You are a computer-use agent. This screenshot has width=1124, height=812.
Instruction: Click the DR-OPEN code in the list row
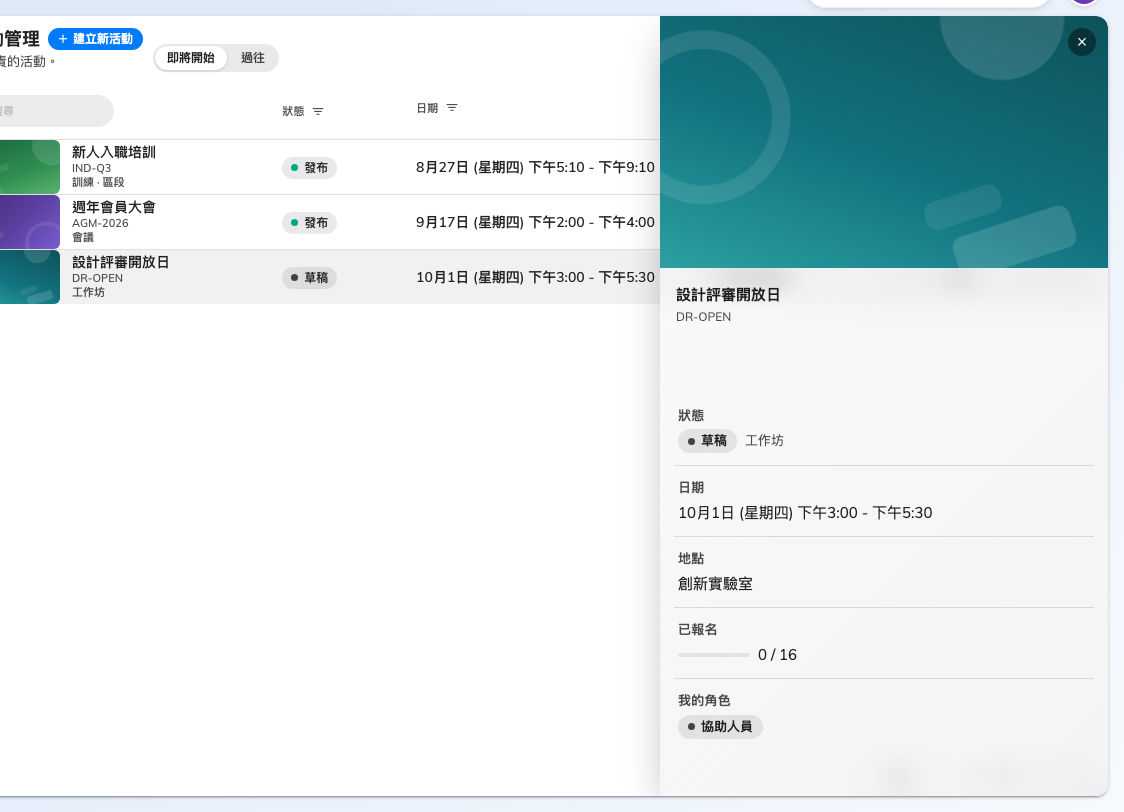click(x=97, y=278)
